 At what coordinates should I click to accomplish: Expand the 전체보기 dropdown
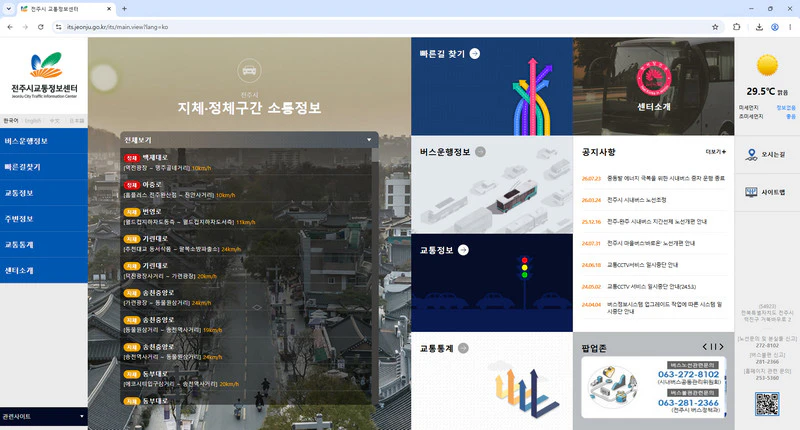pos(249,140)
